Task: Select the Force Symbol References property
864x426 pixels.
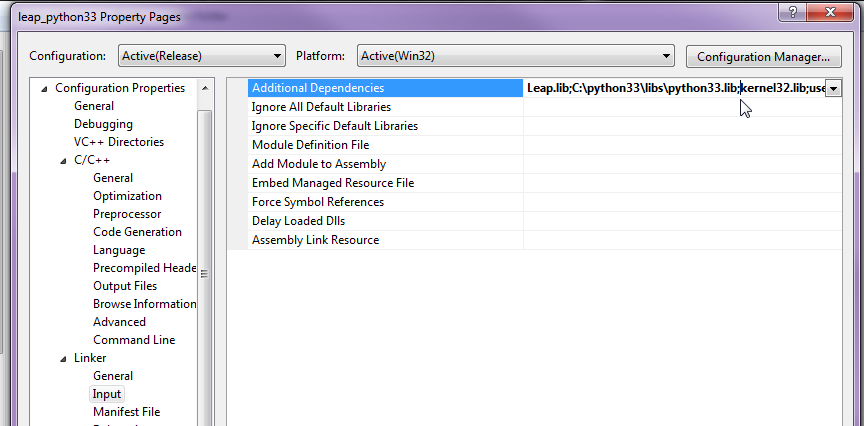Action: coord(317,202)
